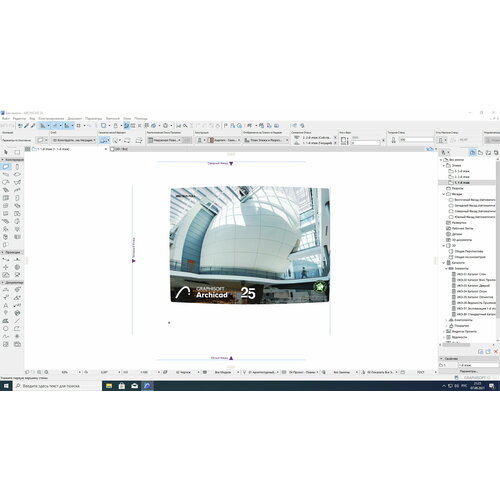500x500 pixels.
Task: Toggle Grid Snap in the top toolbar
Action: click(x=79, y=126)
